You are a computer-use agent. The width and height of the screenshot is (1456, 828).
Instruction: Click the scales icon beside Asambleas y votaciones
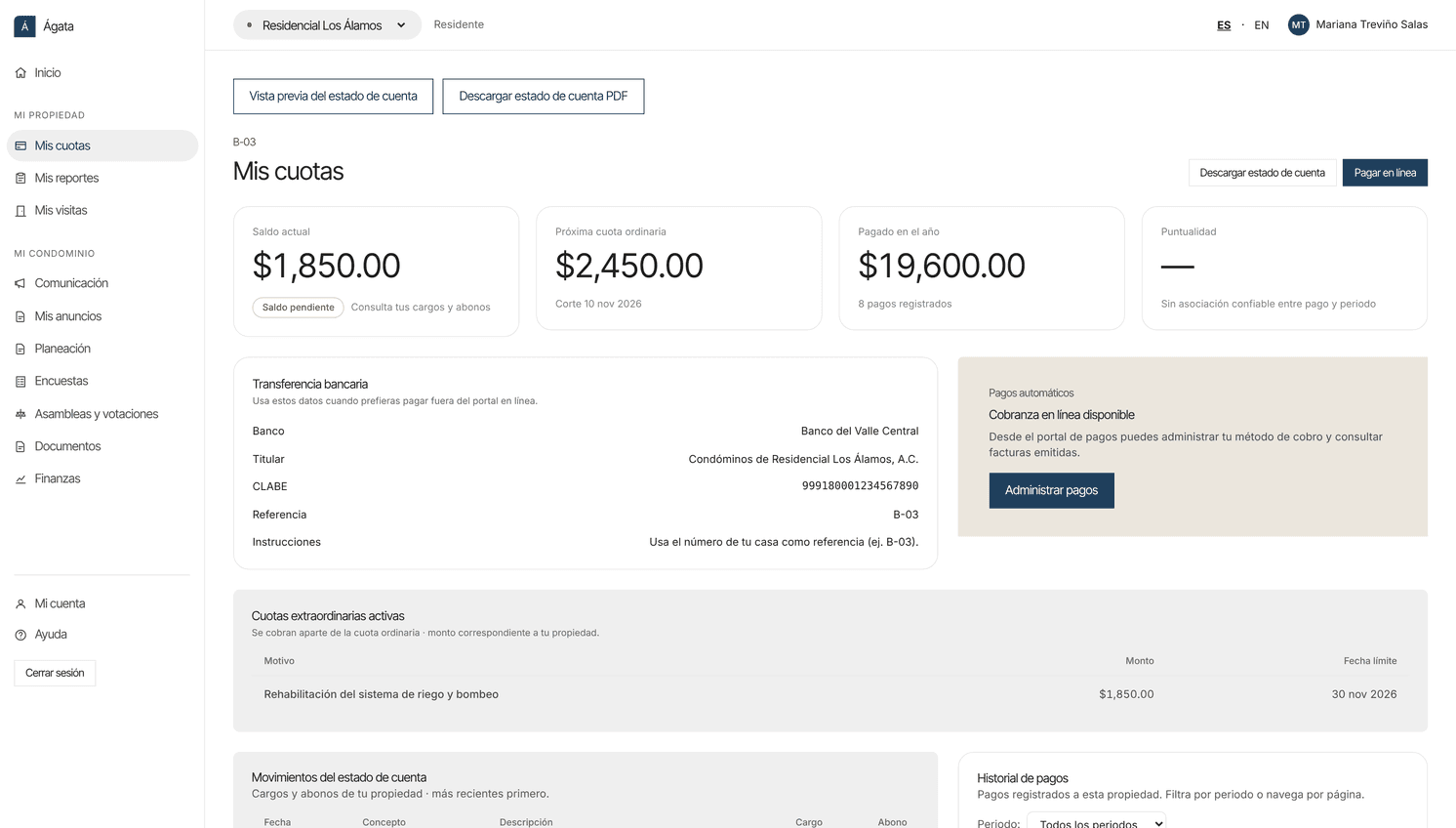point(20,414)
